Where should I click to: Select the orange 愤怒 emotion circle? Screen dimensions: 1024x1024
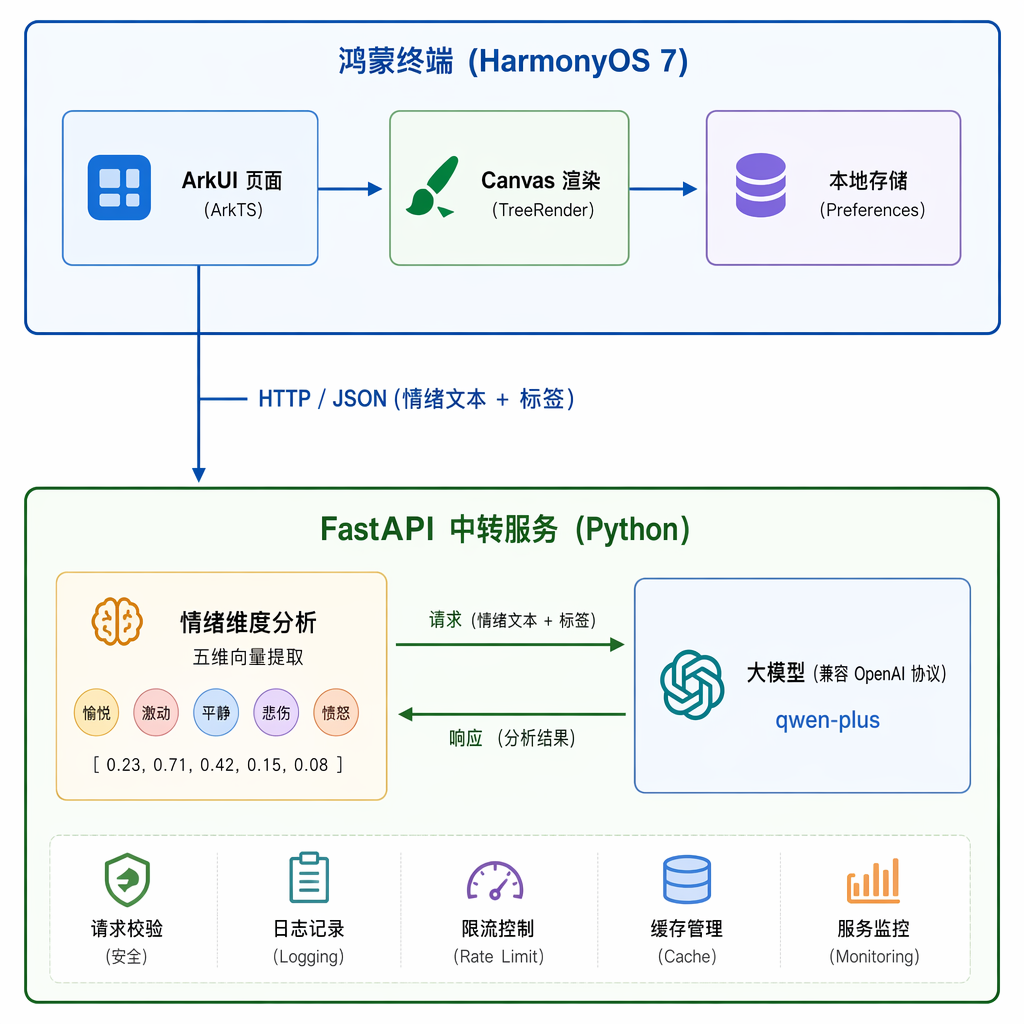(336, 712)
